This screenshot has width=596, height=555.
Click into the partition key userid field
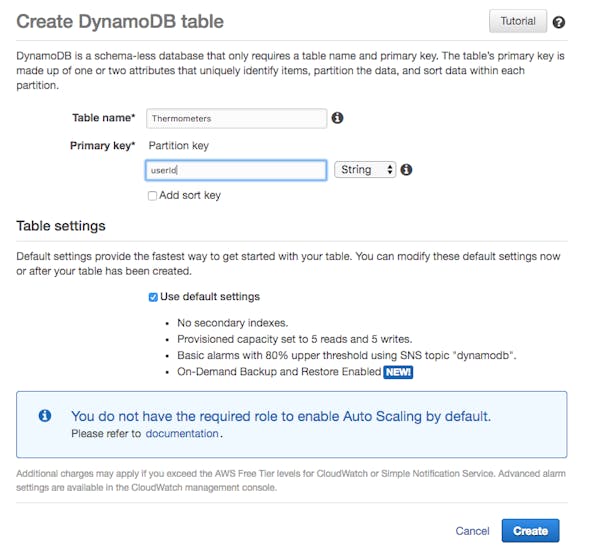click(236, 170)
